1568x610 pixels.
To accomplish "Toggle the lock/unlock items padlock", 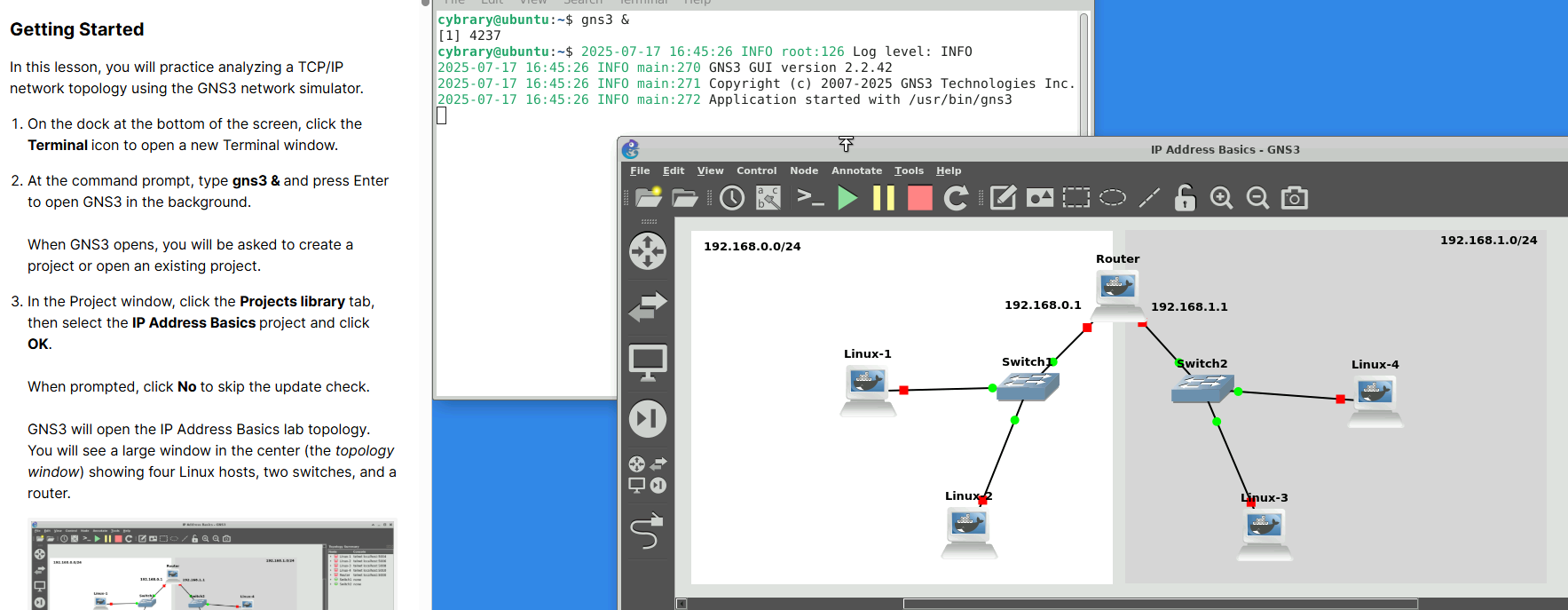I will click(x=1185, y=198).
